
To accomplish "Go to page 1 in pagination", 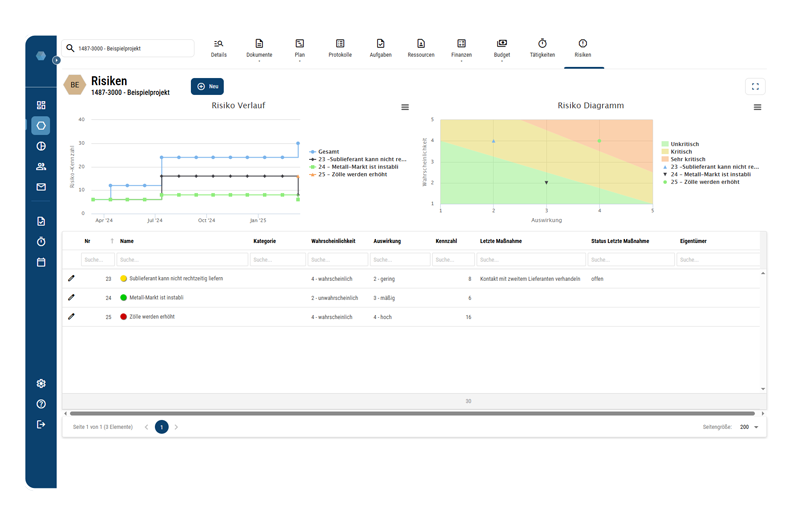I will pos(161,427).
